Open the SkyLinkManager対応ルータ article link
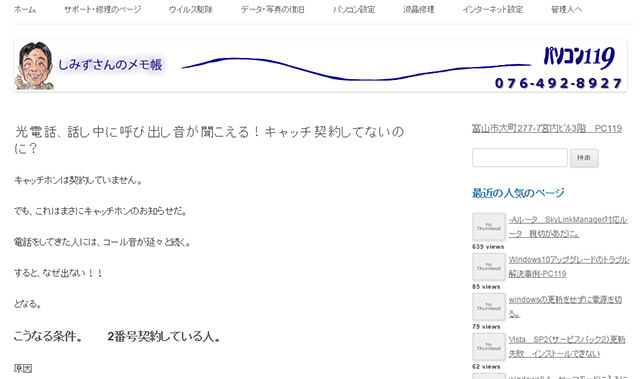Viewport: 640px width, 379px height. coord(568,227)
